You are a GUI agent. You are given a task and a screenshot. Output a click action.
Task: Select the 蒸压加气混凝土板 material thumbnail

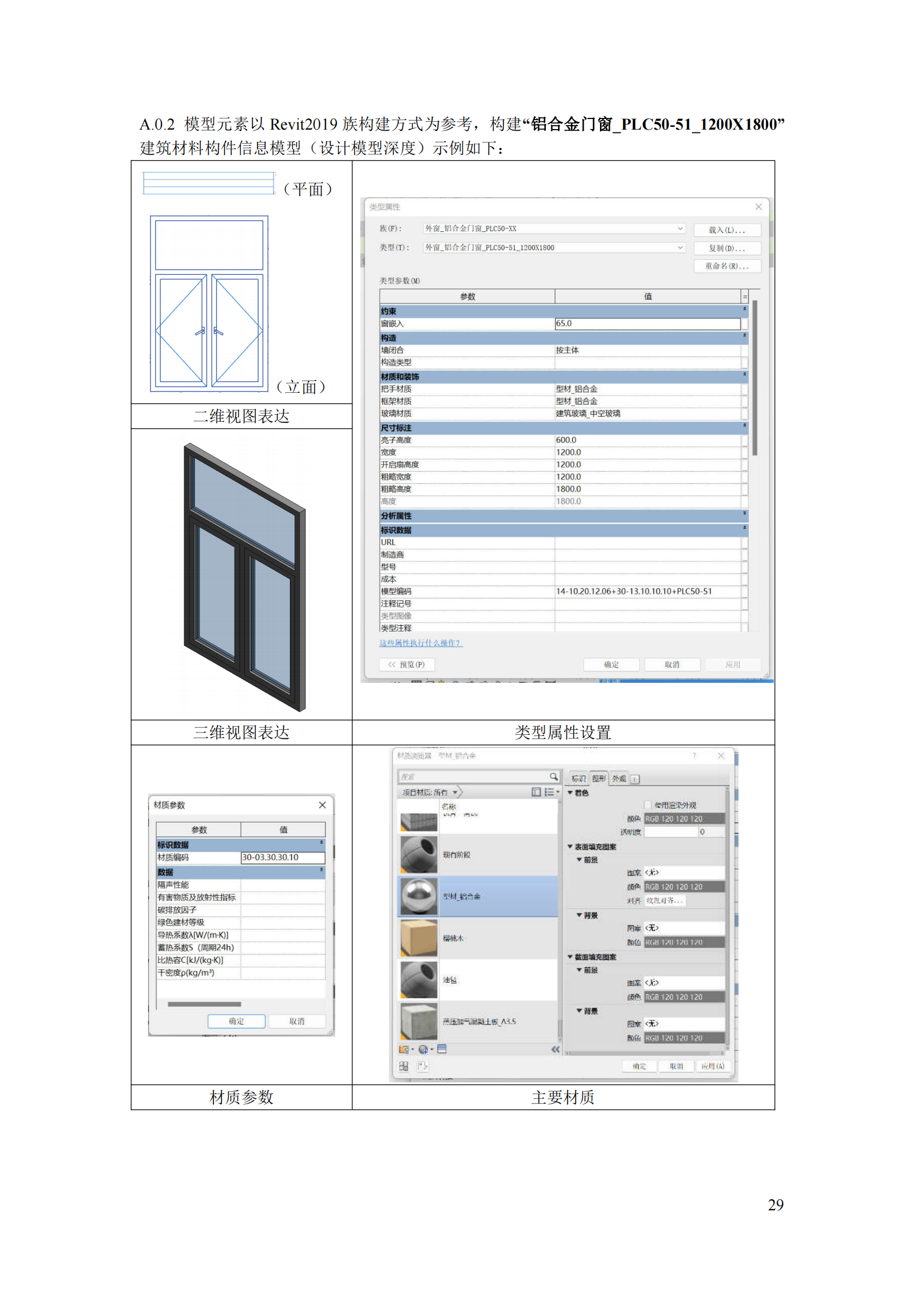point(419,1021)
